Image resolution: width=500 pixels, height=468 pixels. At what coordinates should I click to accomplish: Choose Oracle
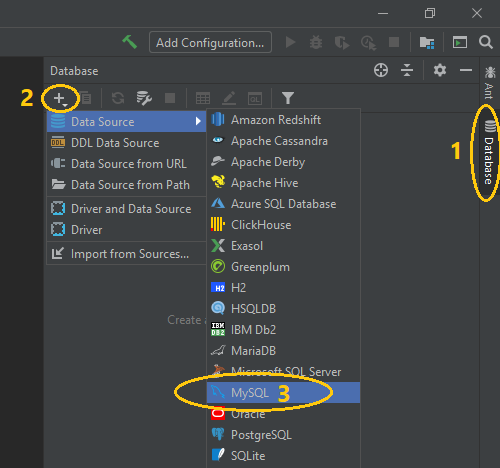(x=284, y=414)
